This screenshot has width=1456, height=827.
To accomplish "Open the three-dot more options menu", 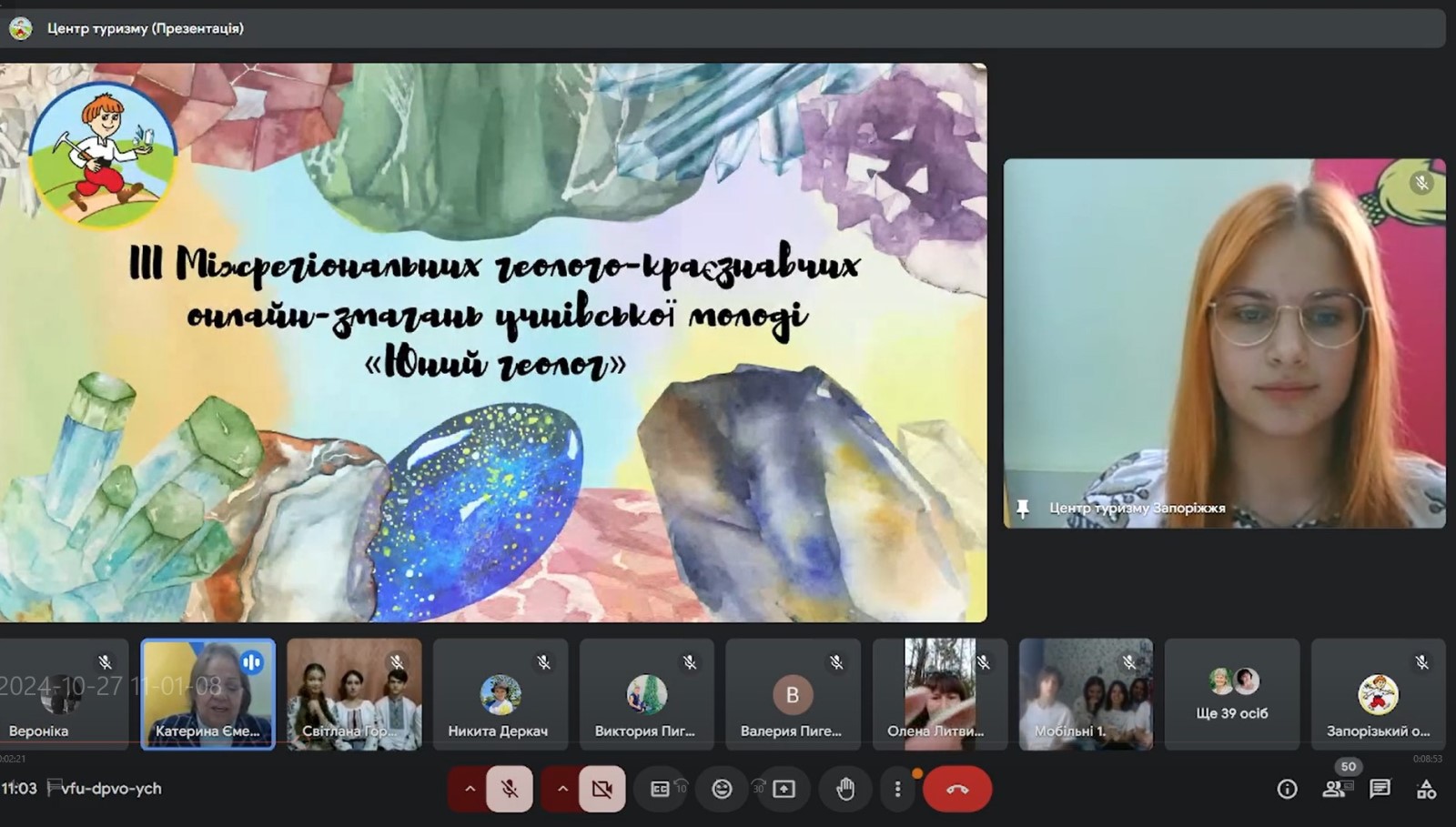I will tap(897, 789).
